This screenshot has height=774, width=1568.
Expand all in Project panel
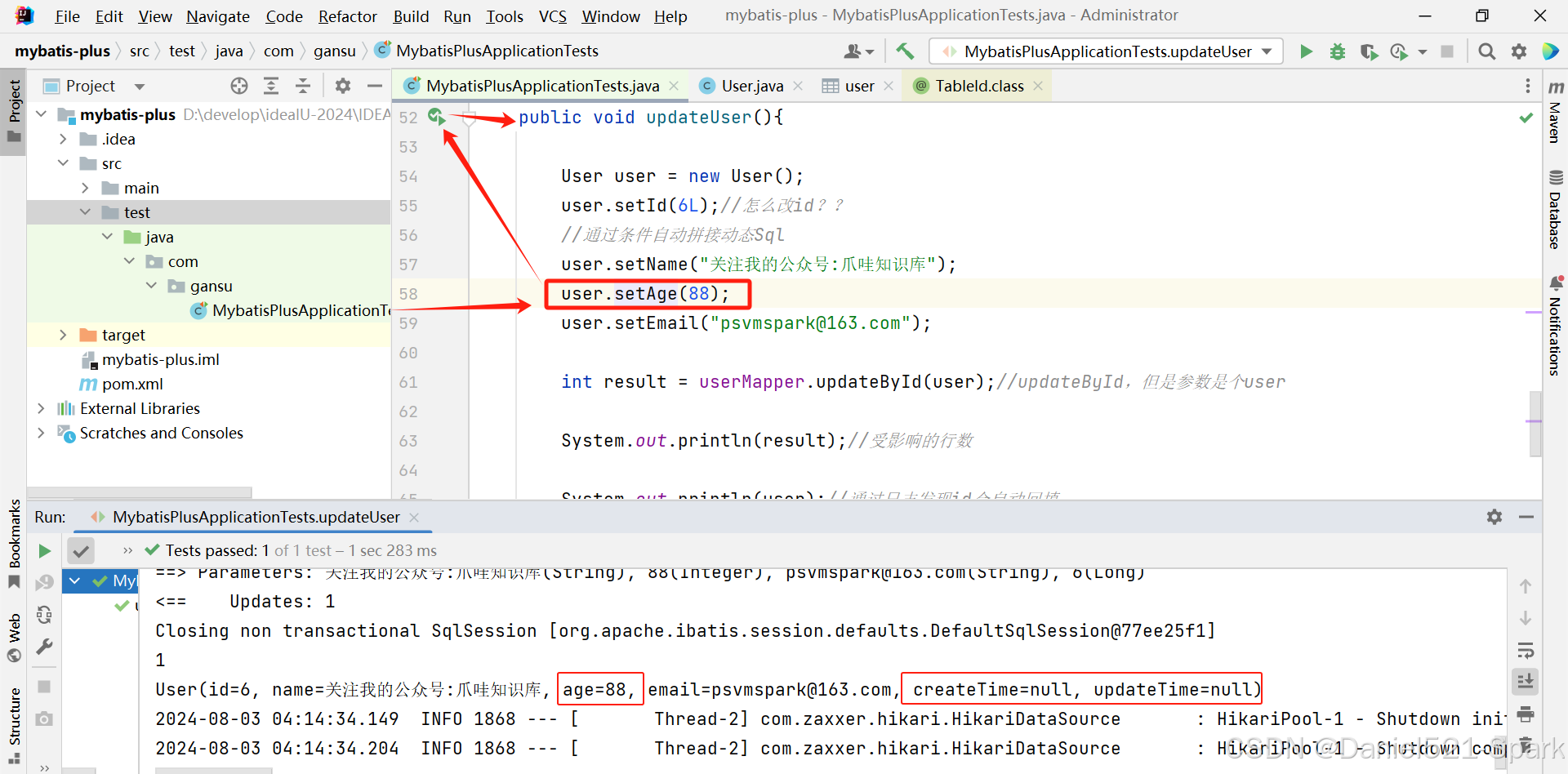271,86
